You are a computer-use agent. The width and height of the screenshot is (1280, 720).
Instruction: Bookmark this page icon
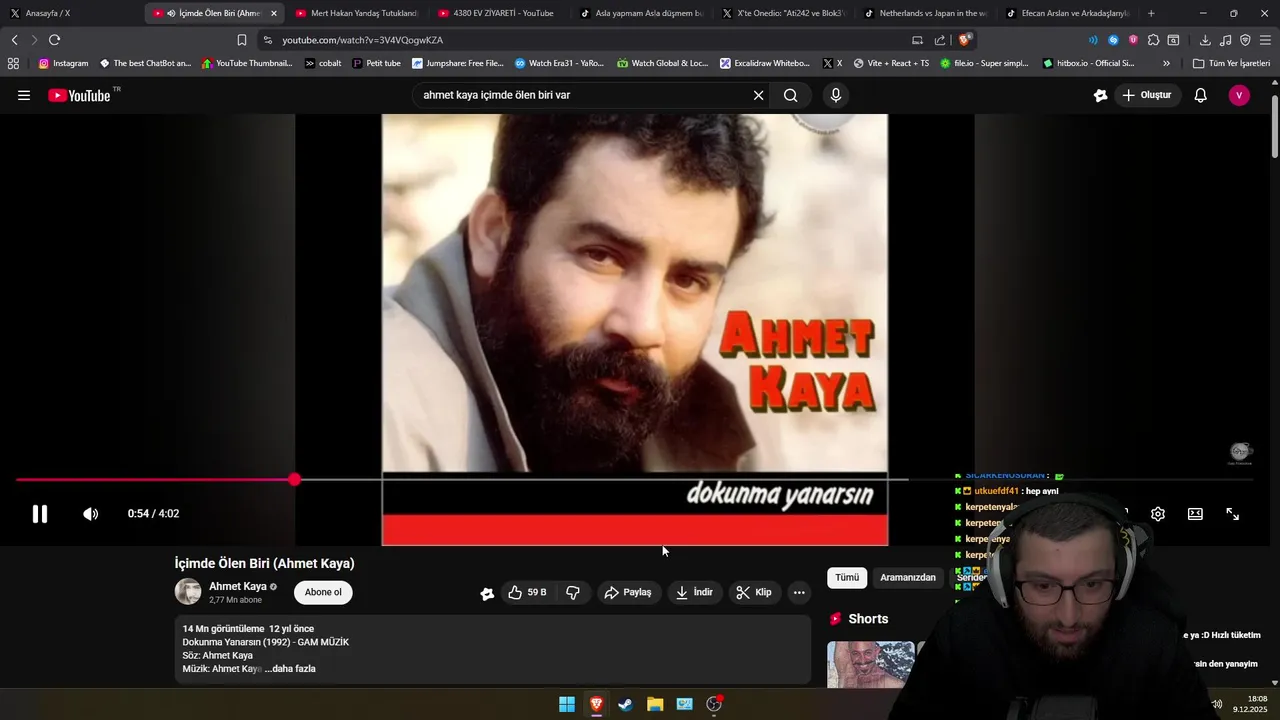[x=241, y=40]
